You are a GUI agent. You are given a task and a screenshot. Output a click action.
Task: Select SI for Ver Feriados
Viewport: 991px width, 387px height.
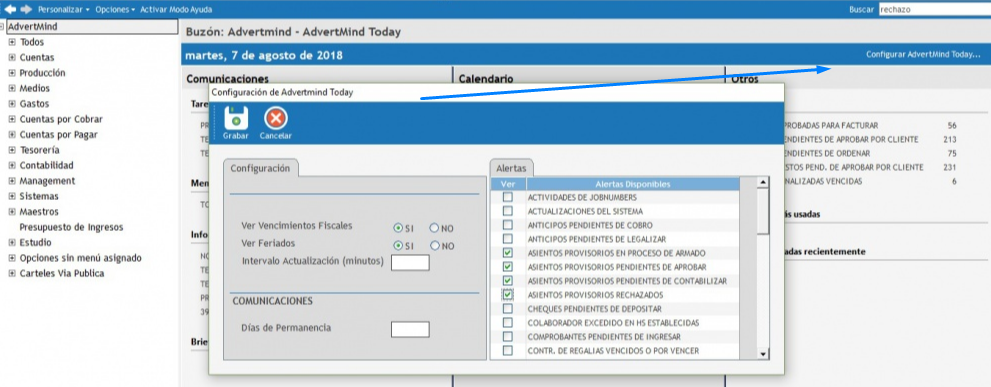point(398,245)
